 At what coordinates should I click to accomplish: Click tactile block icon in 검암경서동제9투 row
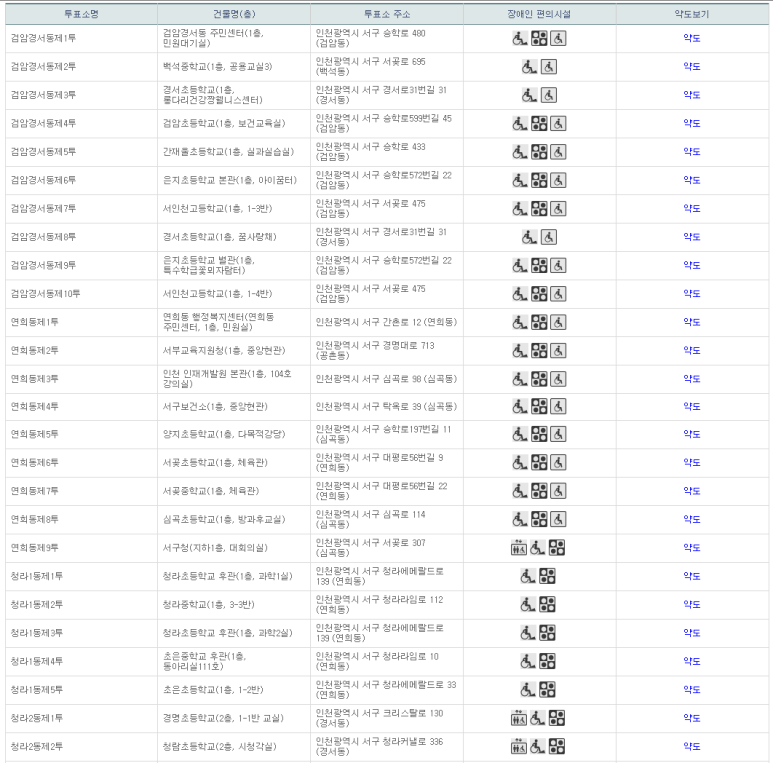pos(539,265)
